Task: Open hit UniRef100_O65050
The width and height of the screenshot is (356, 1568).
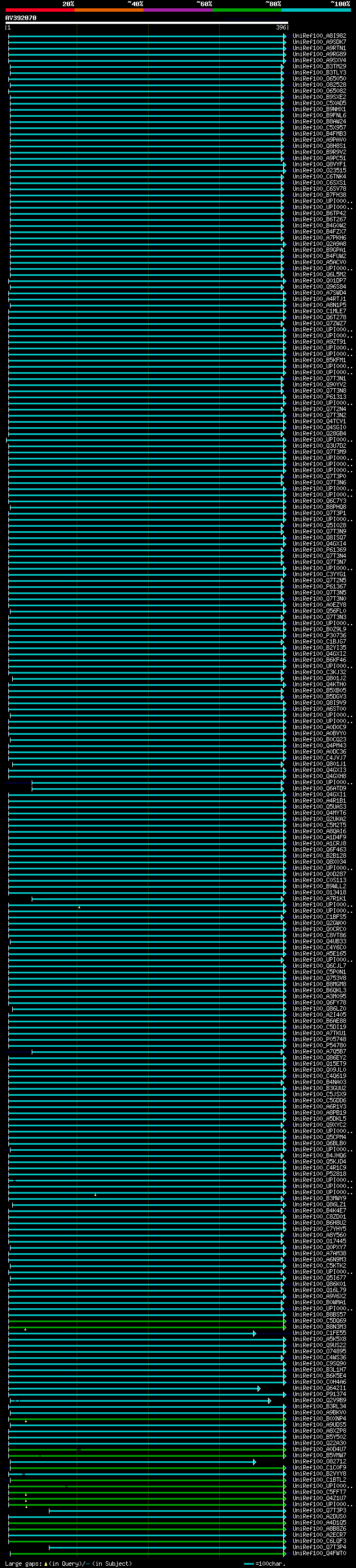Action: coord(319,78)
